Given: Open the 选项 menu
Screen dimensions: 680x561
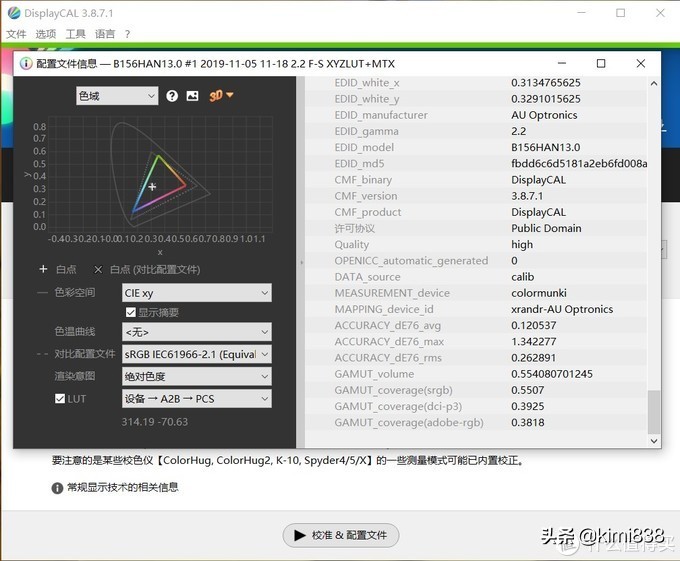Looking at the screenshot, I should pyautogui.click(x=46, y=34).
